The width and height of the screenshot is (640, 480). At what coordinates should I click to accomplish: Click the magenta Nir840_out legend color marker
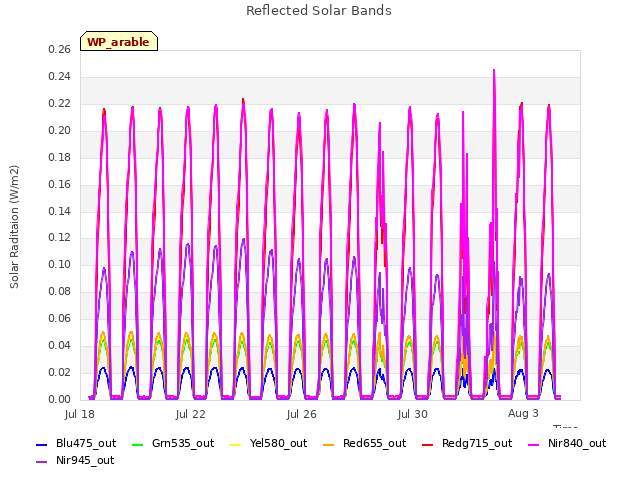point(533,444)
